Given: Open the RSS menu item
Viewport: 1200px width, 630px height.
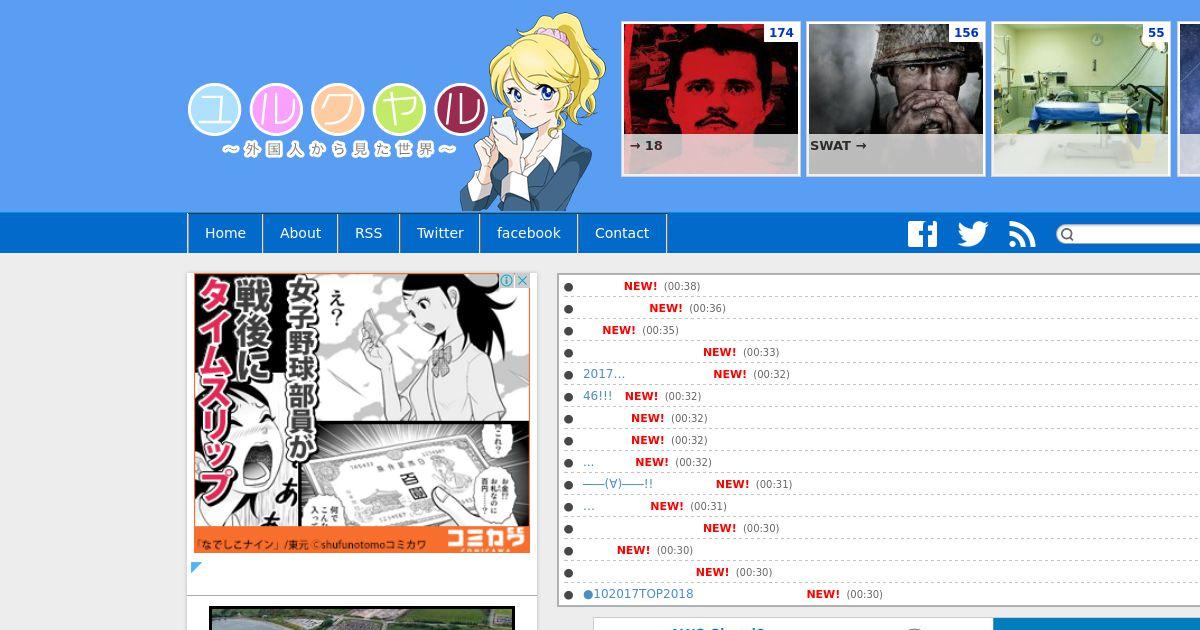Looking at the screenshot, I should coord(368,233).
